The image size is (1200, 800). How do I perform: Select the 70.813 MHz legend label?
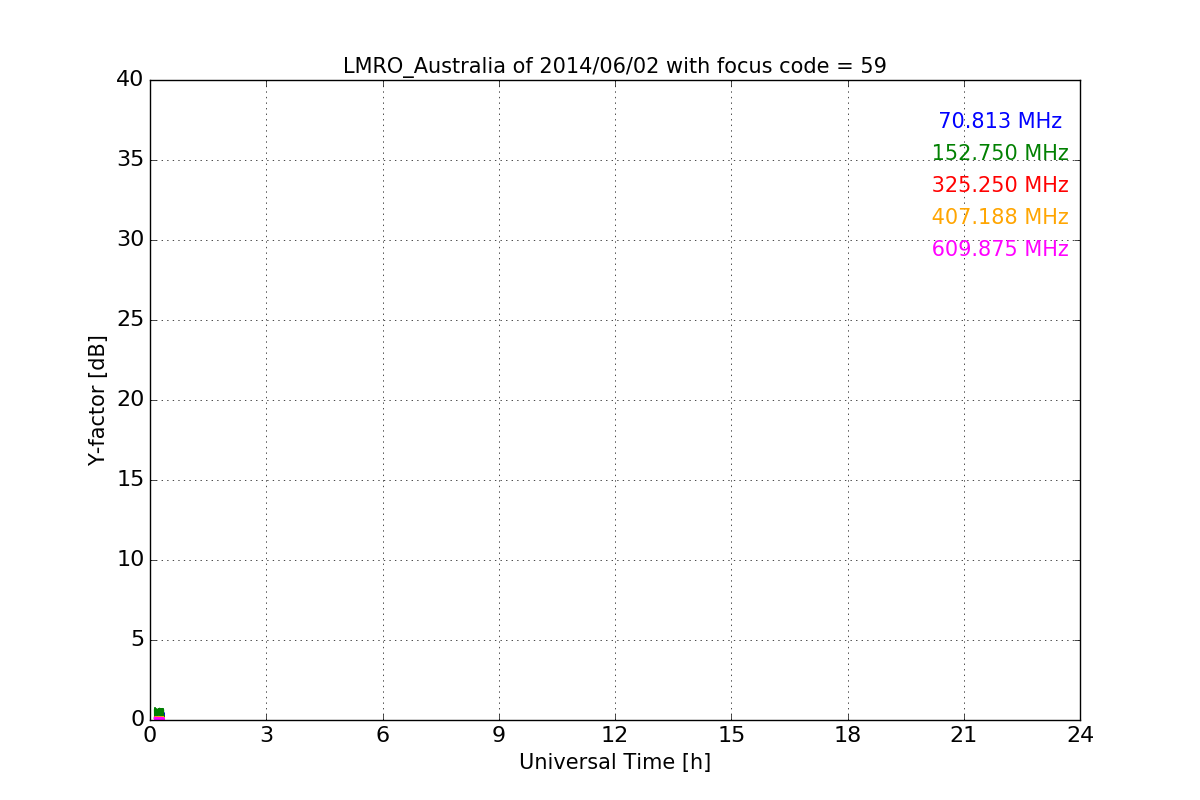(1000, 121)
